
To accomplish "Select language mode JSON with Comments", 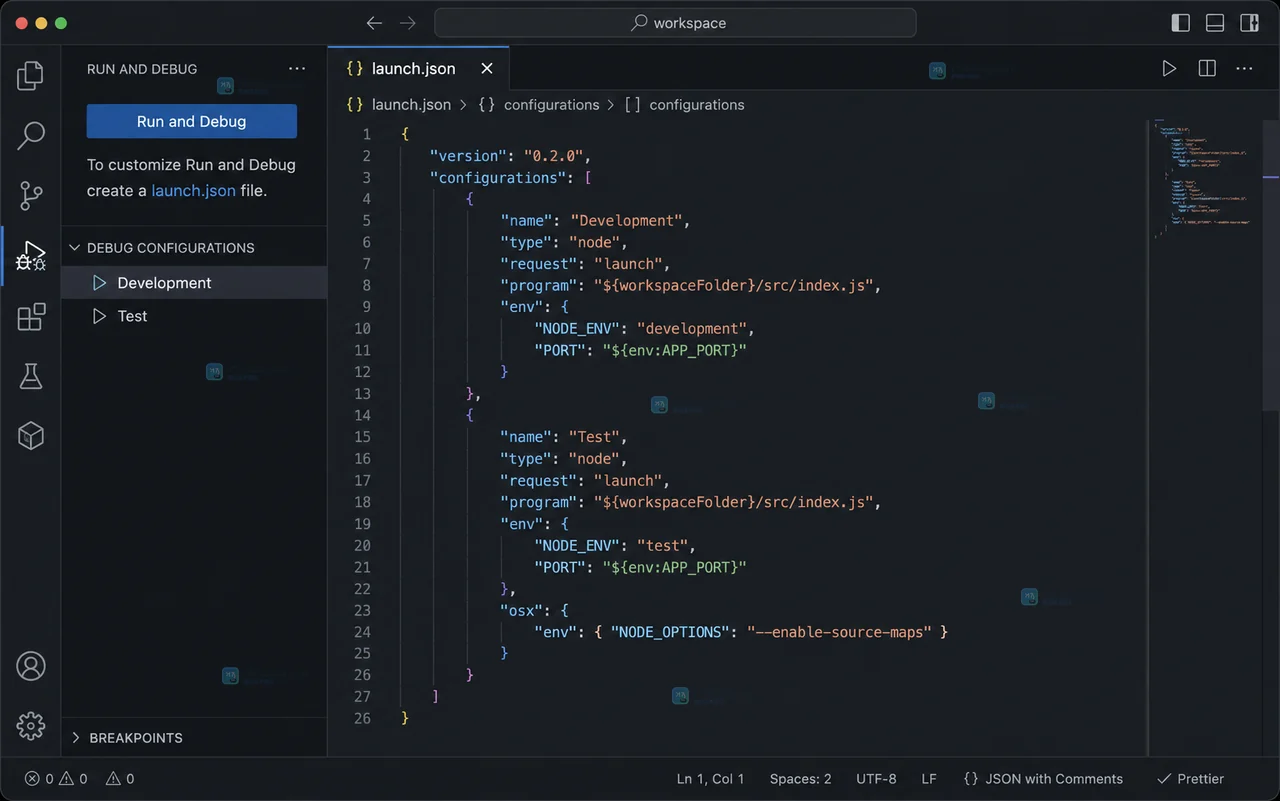I will click(1043, 778).
